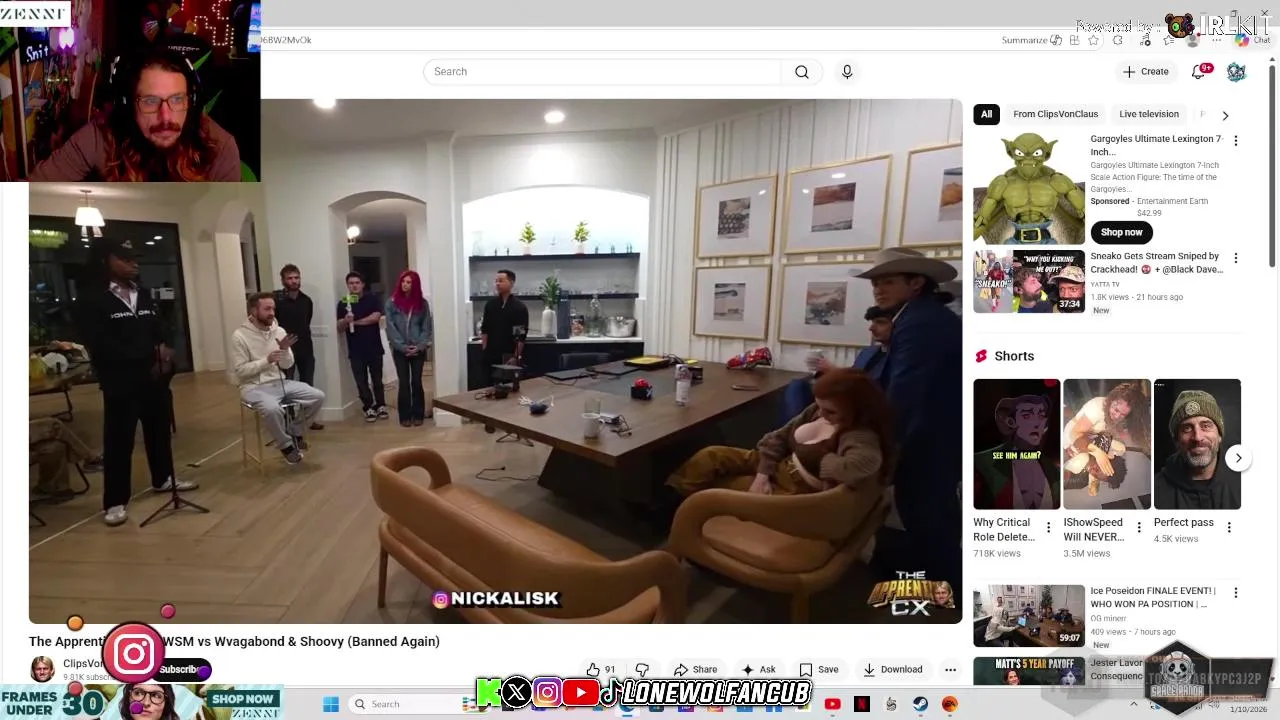The height and width of the screenshot is (720, 1280).
Task: Open options for Ice Poseidon FINALE video
Action: pyautogui.click(x=1235, y=593)
